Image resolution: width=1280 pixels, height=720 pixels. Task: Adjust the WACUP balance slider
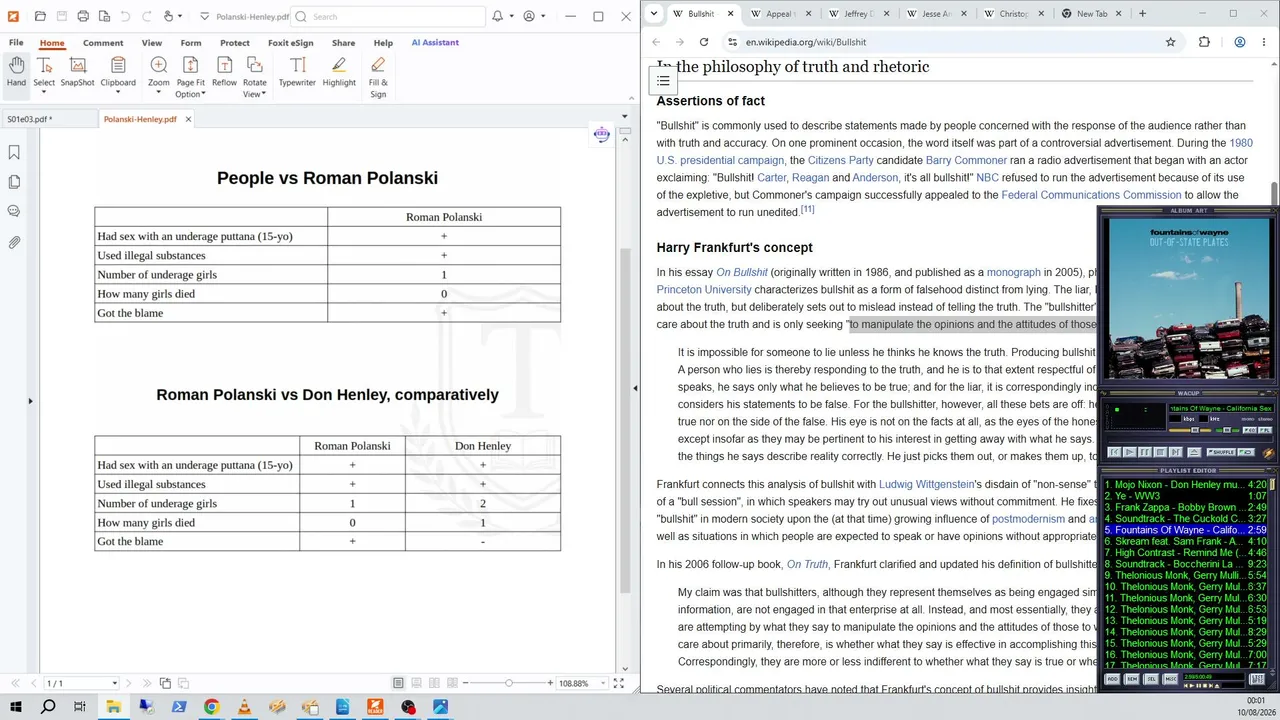coord(1227,430)
